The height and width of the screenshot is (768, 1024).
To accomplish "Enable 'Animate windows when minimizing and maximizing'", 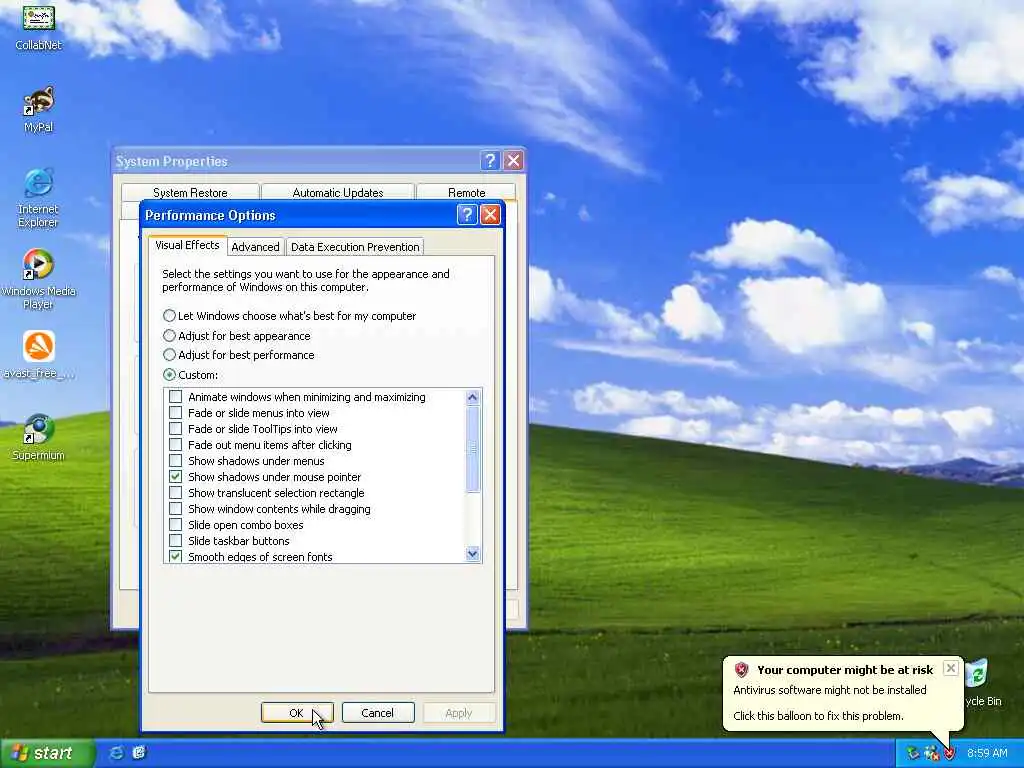I will click(x=175, y=397).
